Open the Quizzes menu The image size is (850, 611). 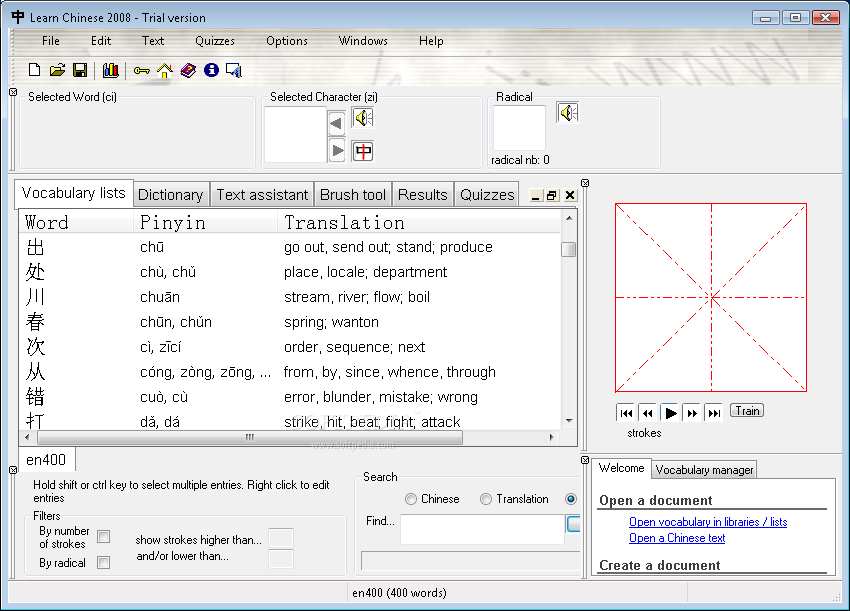click(x=215, y=41)
